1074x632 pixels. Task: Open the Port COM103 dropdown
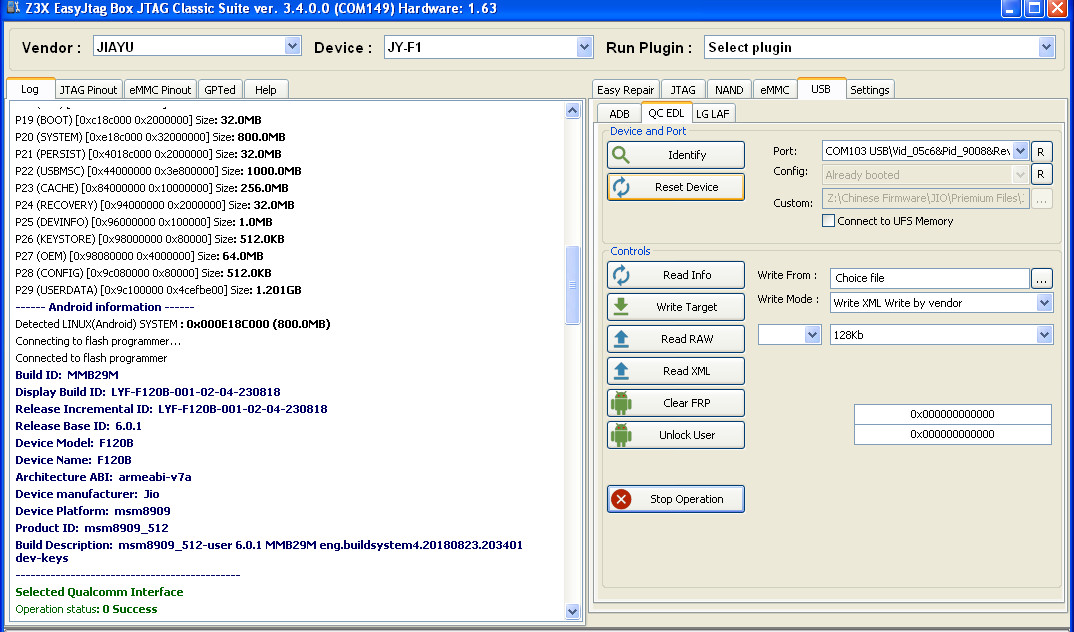(1020, 151)
